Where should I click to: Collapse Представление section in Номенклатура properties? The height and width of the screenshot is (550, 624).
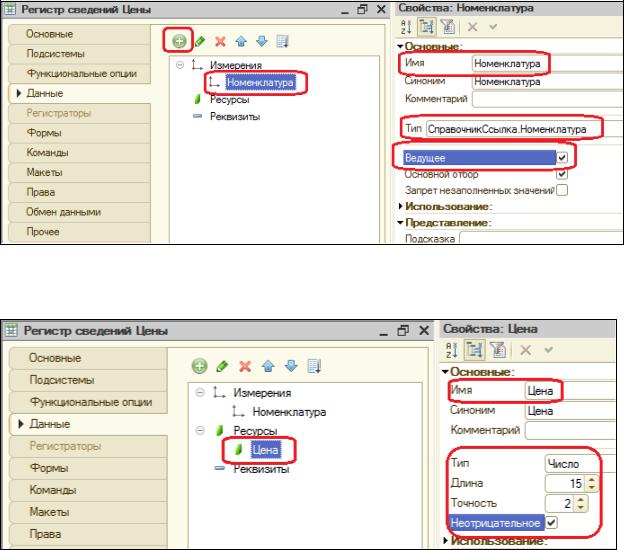400,222
